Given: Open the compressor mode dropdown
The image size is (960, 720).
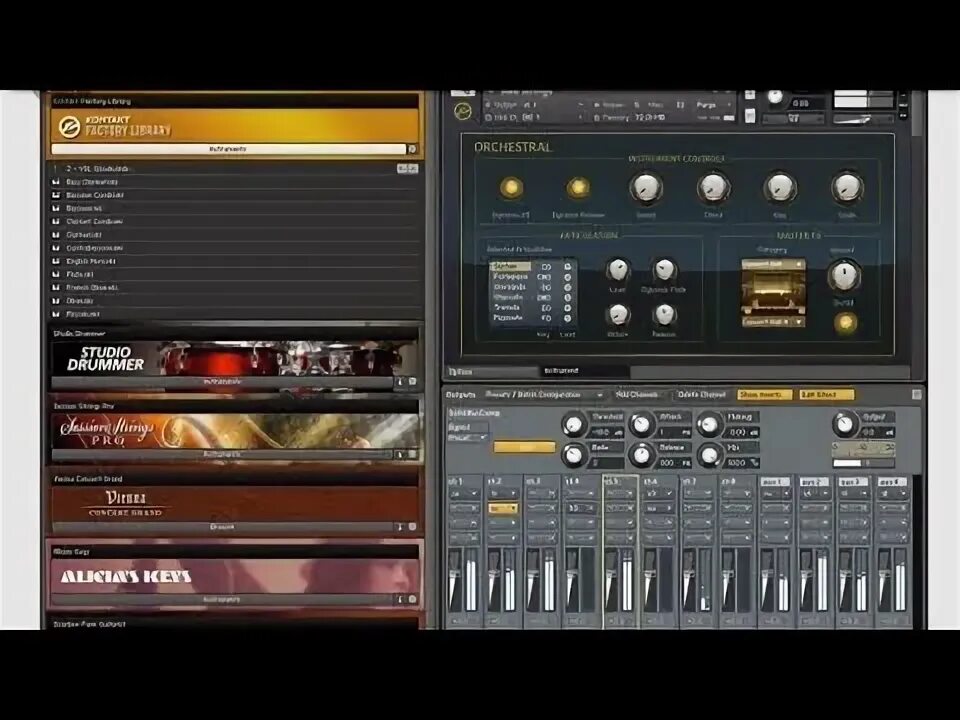Looking at the screenshot, I should tap(468, 438).
